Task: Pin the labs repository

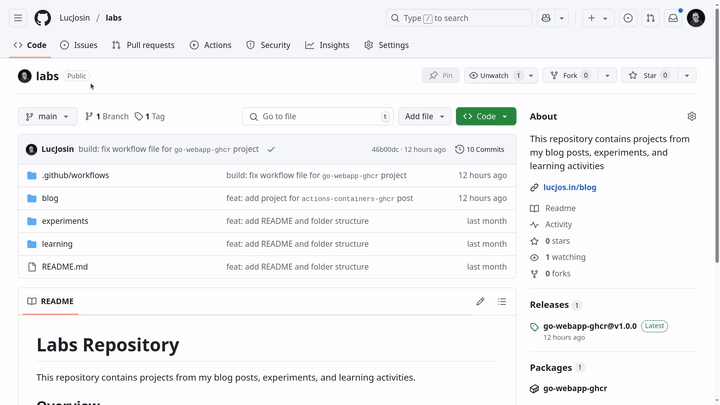Action: [440, 76]
